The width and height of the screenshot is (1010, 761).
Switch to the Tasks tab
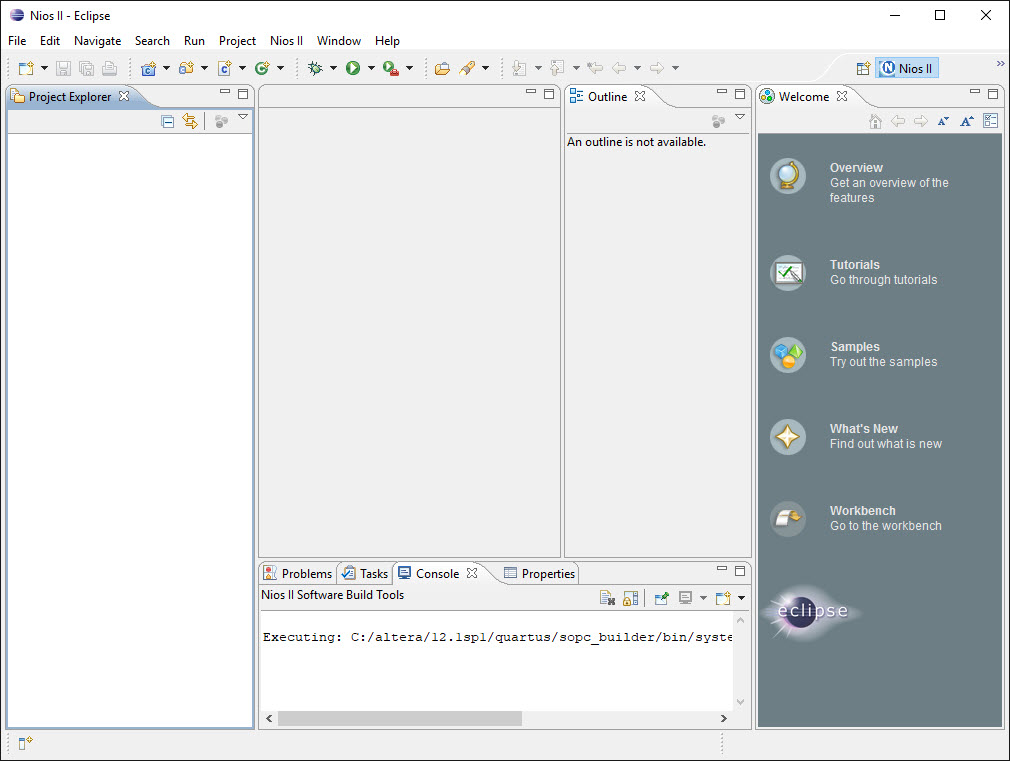pyautogui.click(x=365, y=573)
